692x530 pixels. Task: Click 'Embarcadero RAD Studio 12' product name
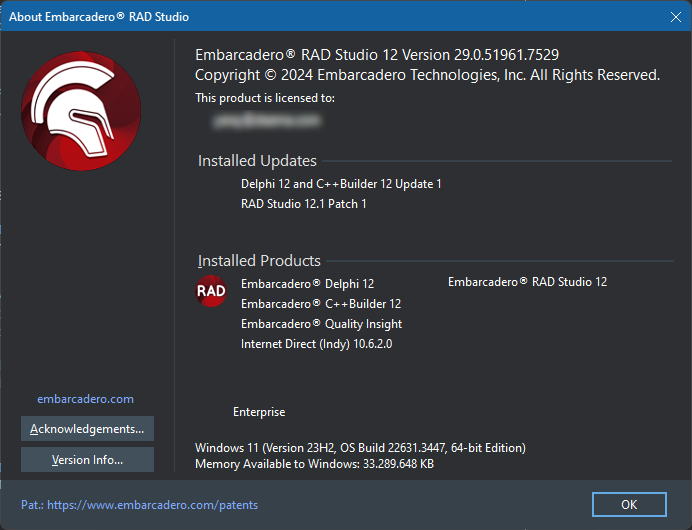pyautogui.click(x=527, y=282)
